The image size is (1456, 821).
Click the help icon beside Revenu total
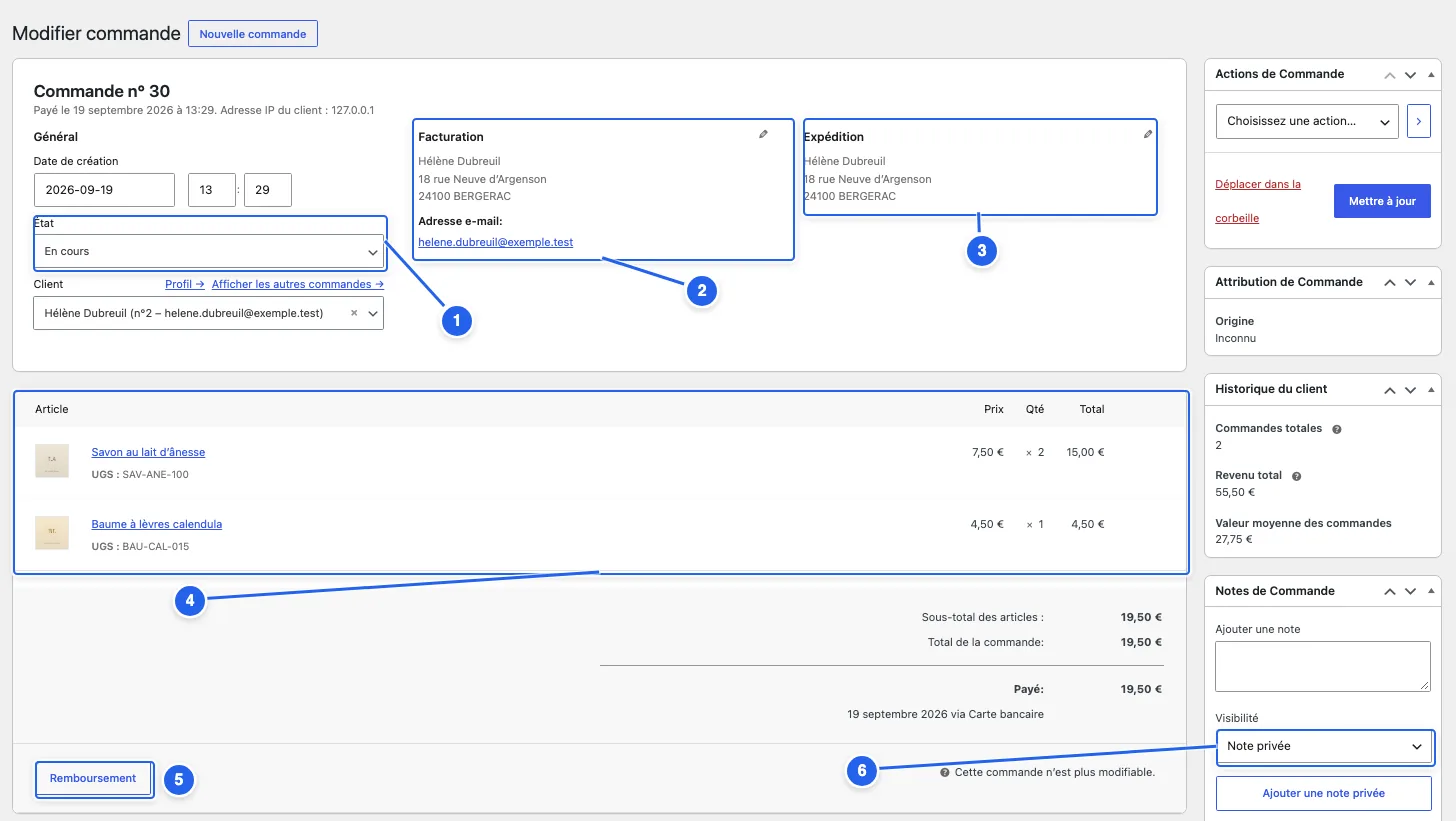pos(1297,477)
